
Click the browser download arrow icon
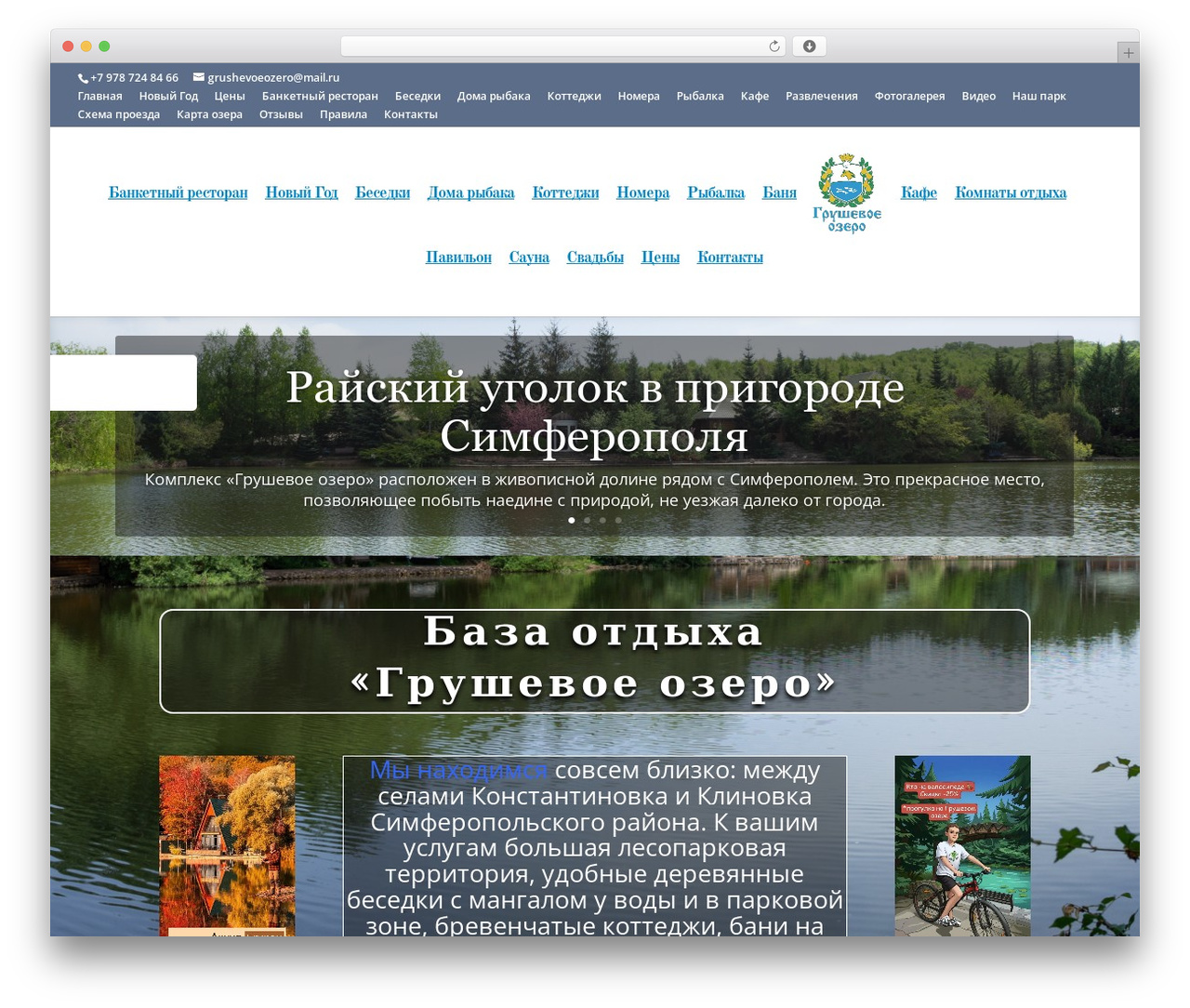(809, 46)
